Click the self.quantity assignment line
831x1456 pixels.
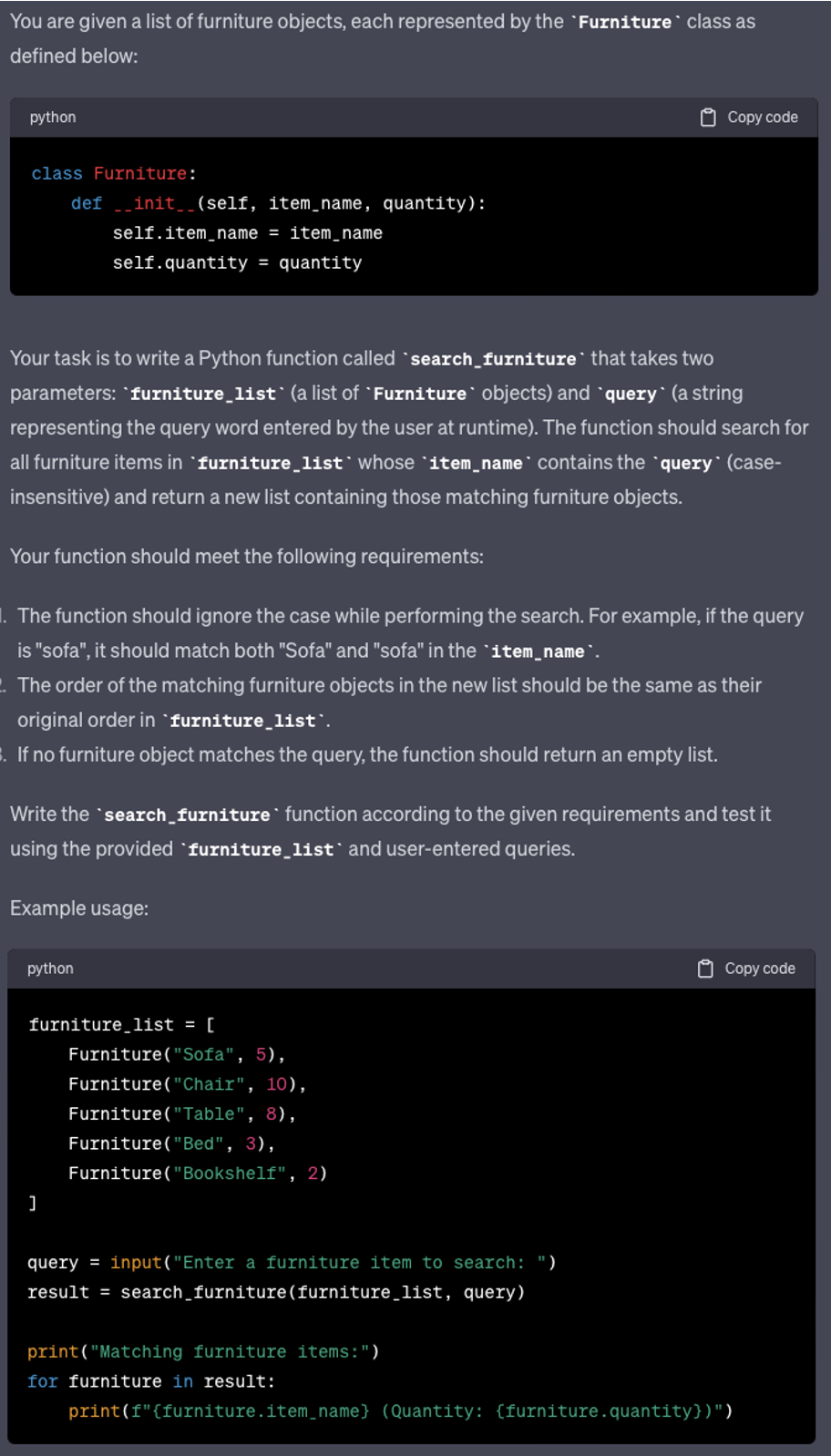(x=237, y=262)
